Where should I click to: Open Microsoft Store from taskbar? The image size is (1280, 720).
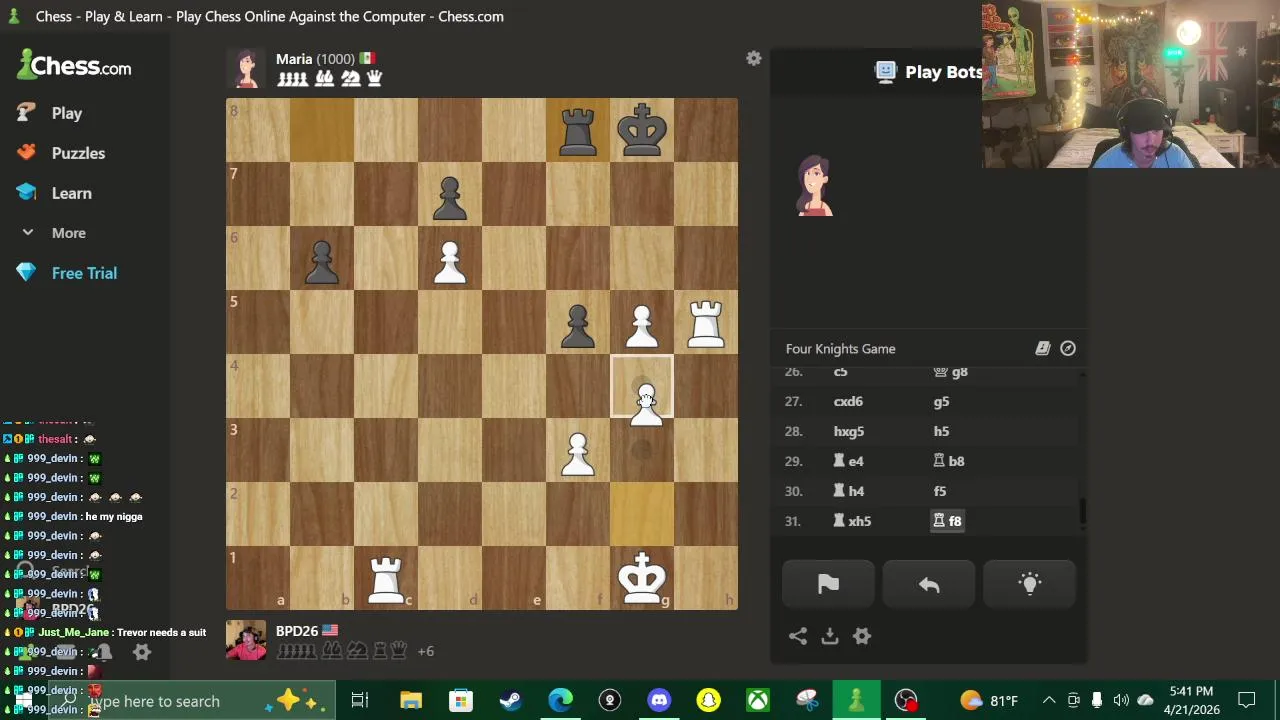click(x=460, y=700)
